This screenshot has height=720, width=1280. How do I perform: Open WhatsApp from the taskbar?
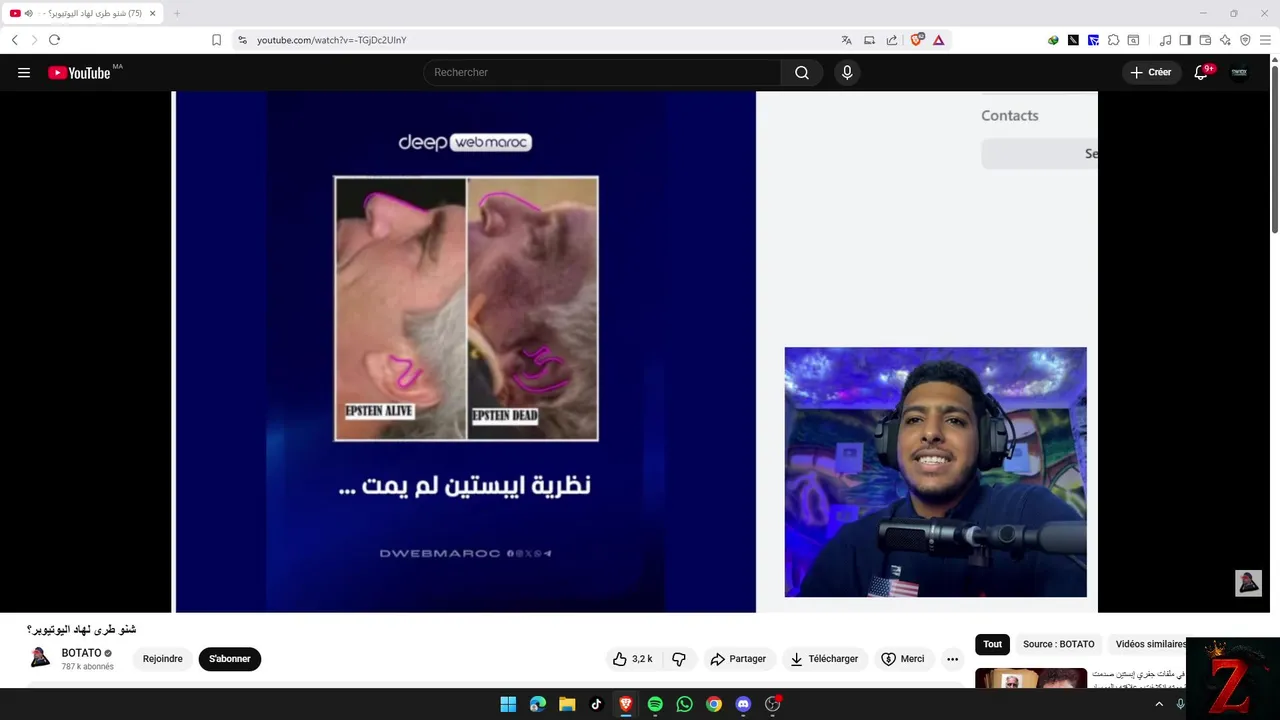(x=684, y=704)
